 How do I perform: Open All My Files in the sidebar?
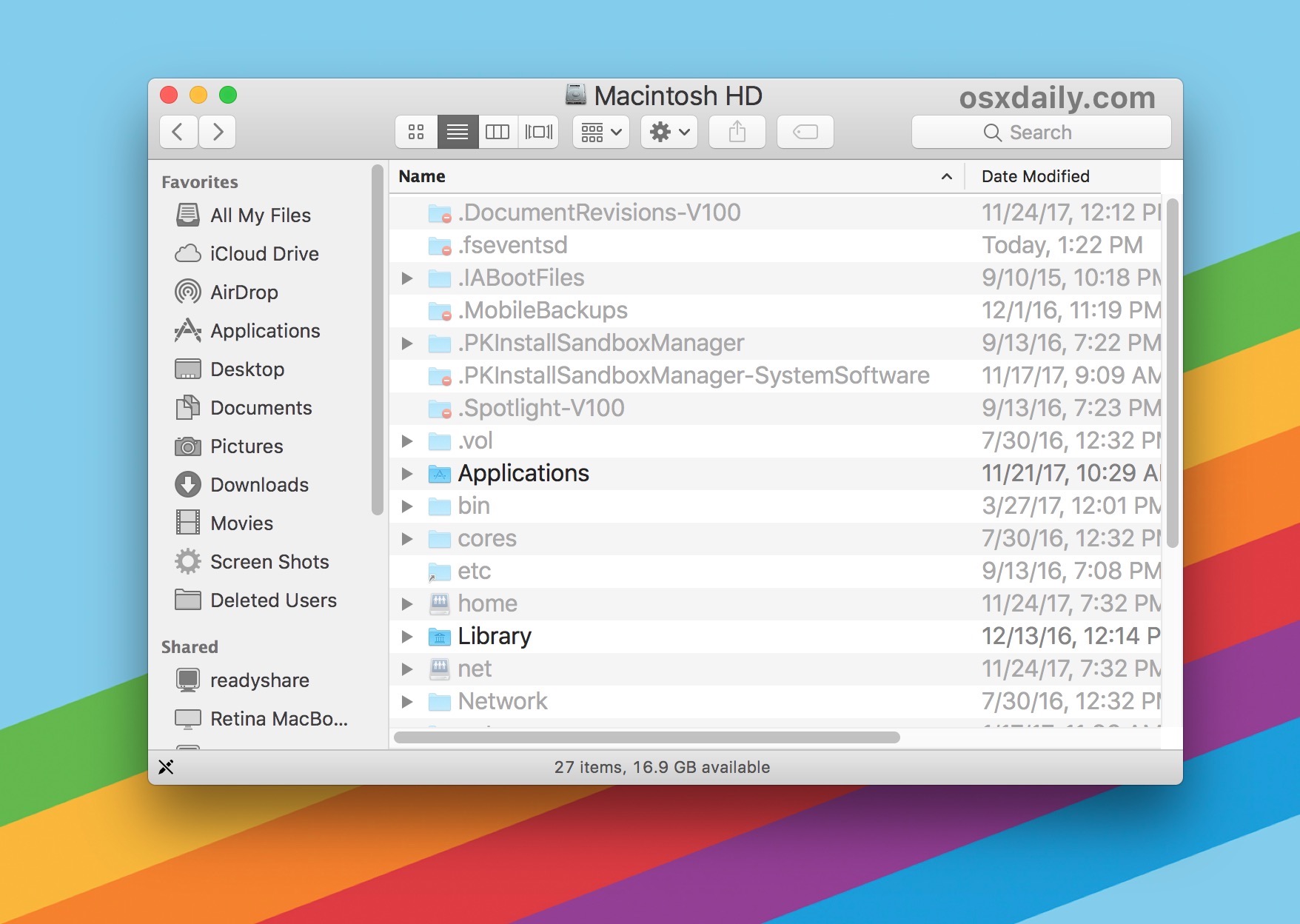[x=260, y=215]
